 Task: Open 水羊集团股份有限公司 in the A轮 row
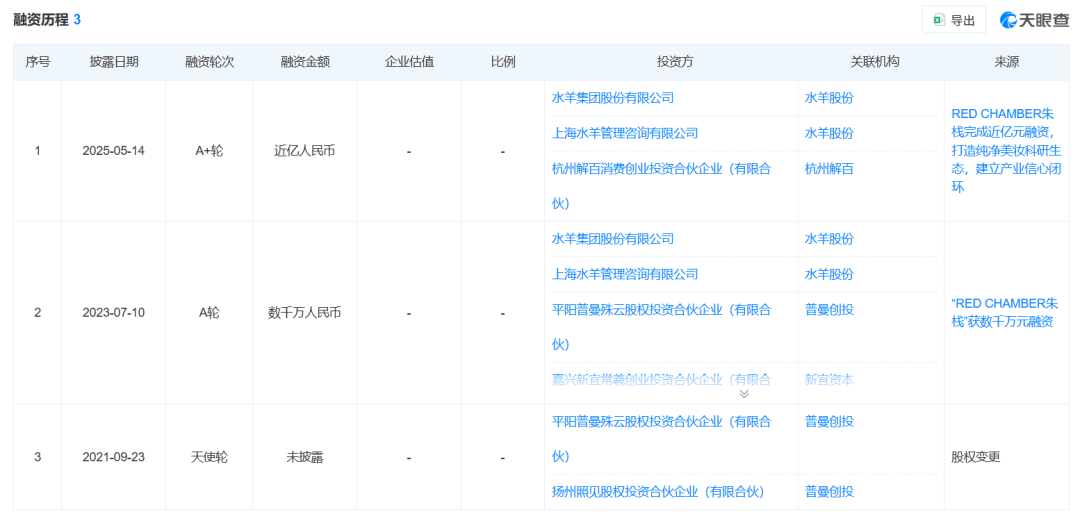[x=612, y=239]
